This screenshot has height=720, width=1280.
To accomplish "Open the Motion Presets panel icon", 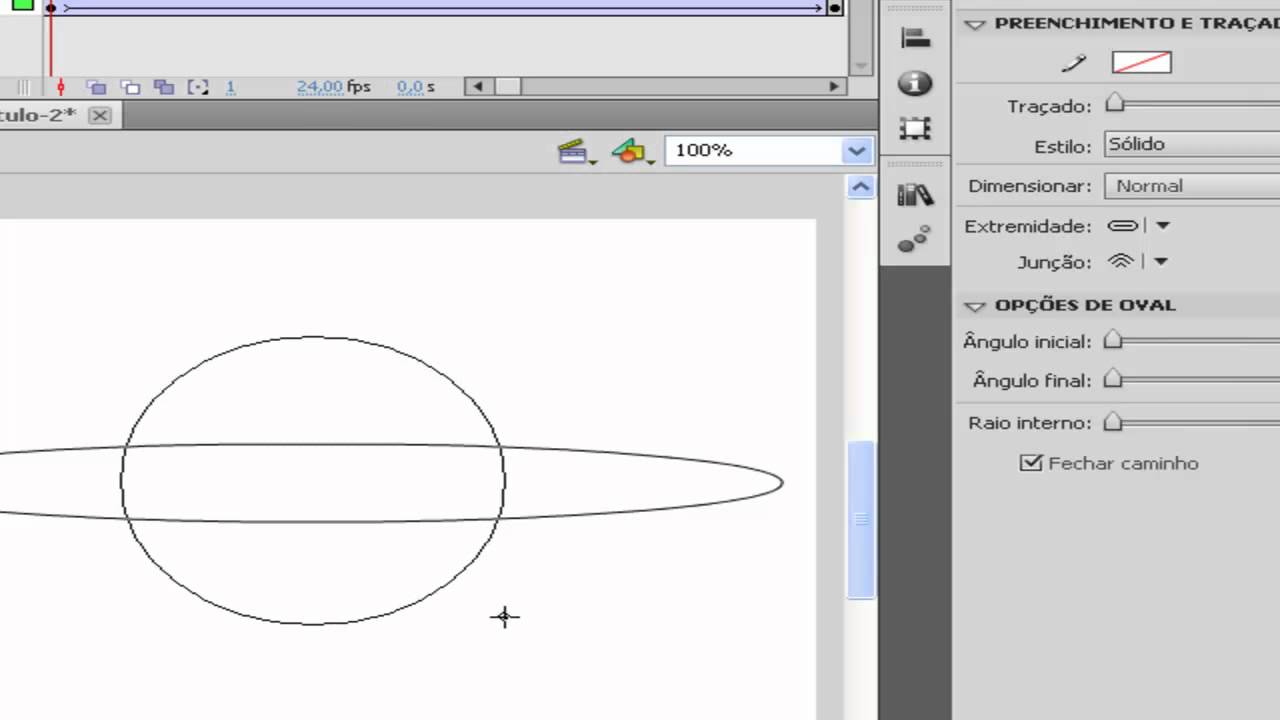I will (914, 239).
